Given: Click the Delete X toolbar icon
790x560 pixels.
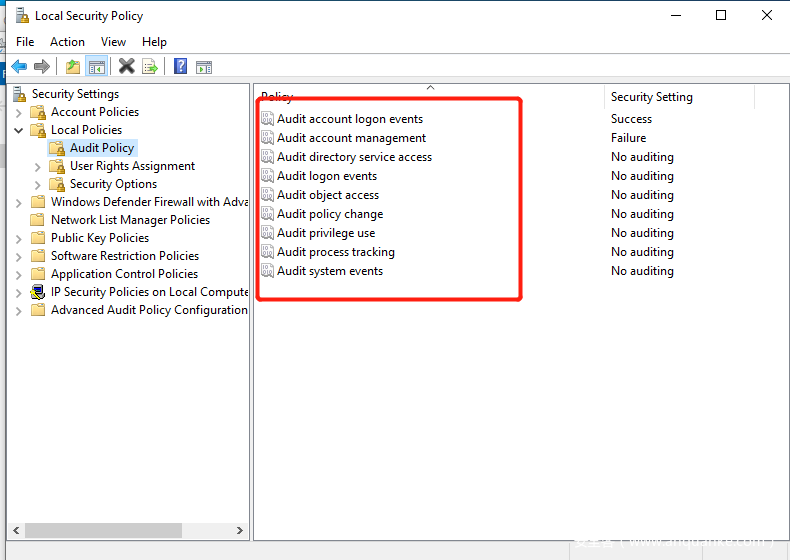Looking at the screenshot, I should [x=126, y=66].
